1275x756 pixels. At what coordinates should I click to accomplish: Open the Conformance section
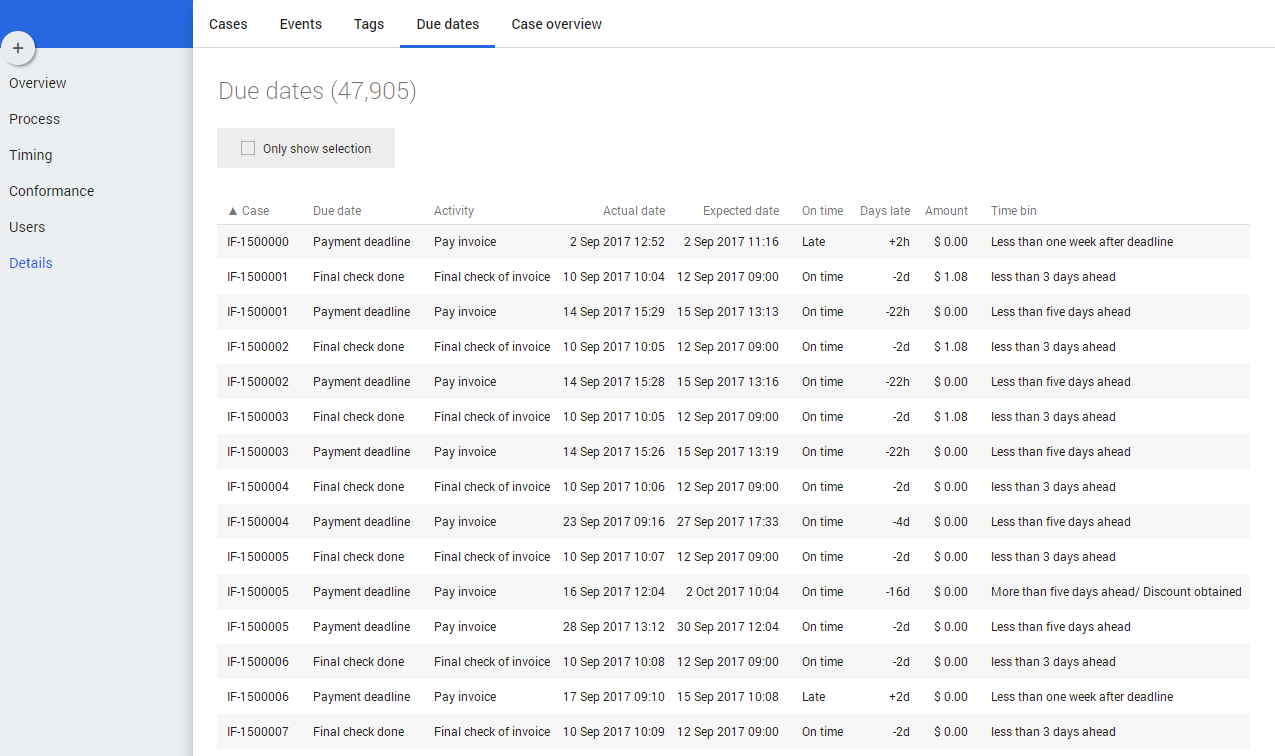[x=52, y=191]
